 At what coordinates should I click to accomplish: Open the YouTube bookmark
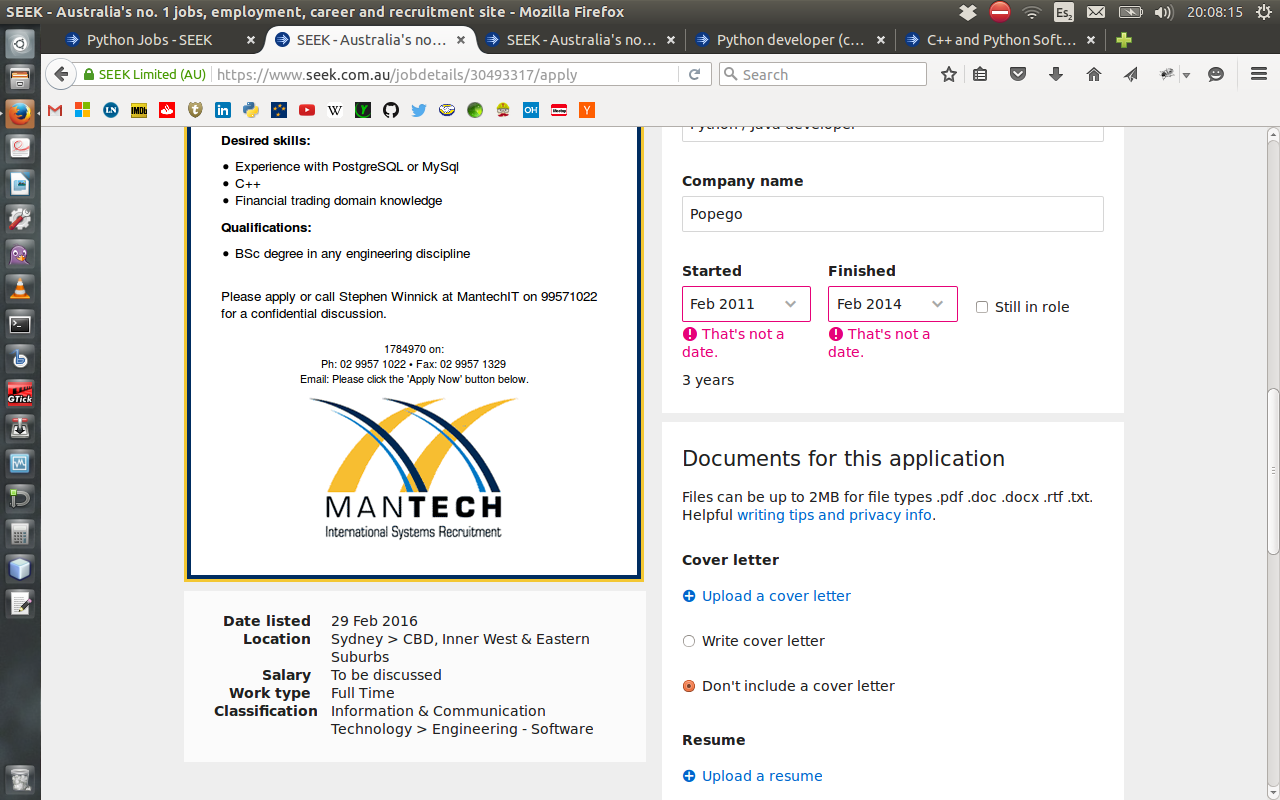(x=307, y=110)
